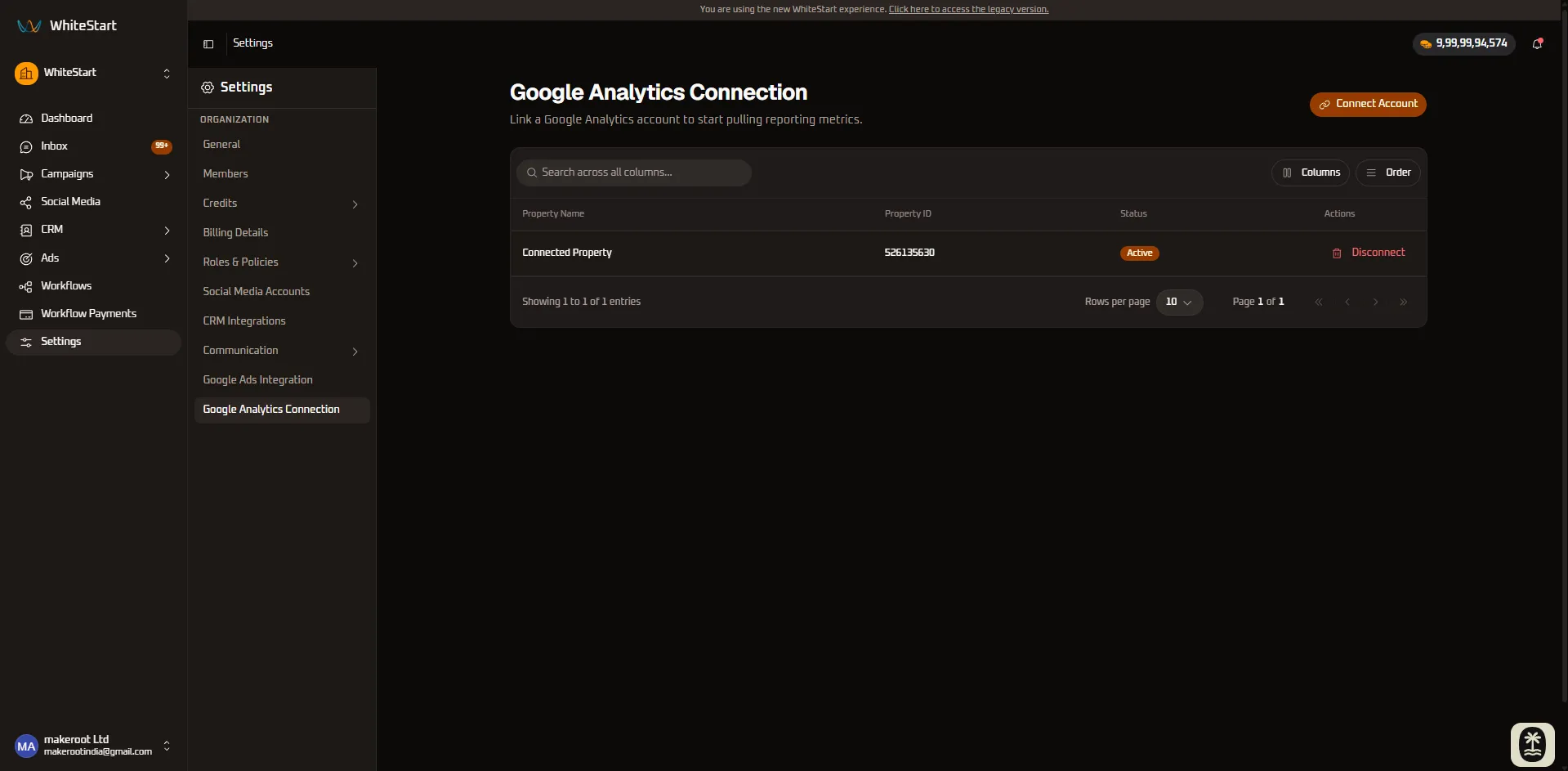Open the Inbox icon in sidebar
The width and height of the screenshot is (1568, 771).
point(26,146)
